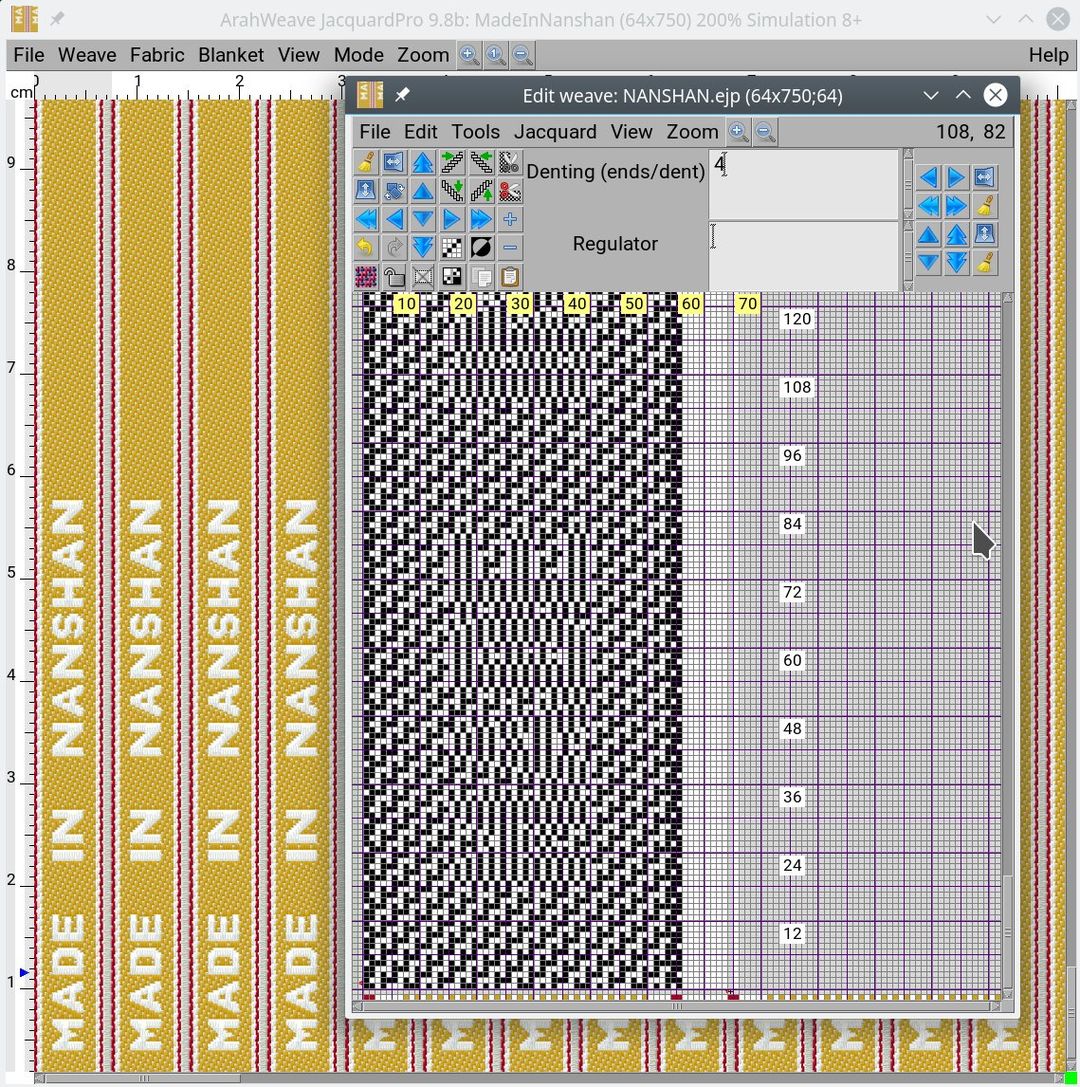The height and width of the screenshot is (1087, 1080).
Task: Click the grey redo arrow icon
Action: click(x=394, y=247)
